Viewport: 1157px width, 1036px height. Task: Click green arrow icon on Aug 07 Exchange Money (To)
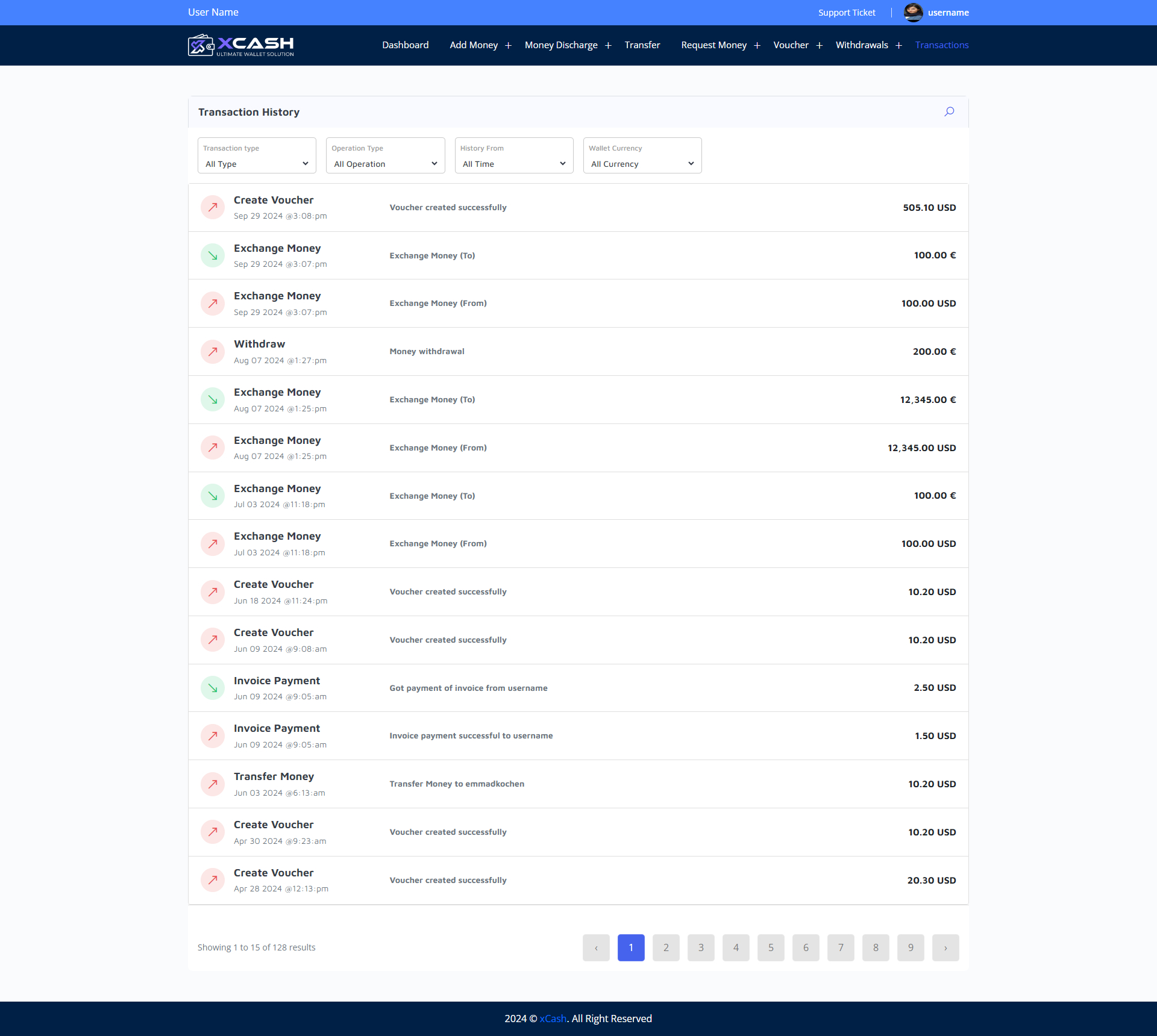(213, 400)
